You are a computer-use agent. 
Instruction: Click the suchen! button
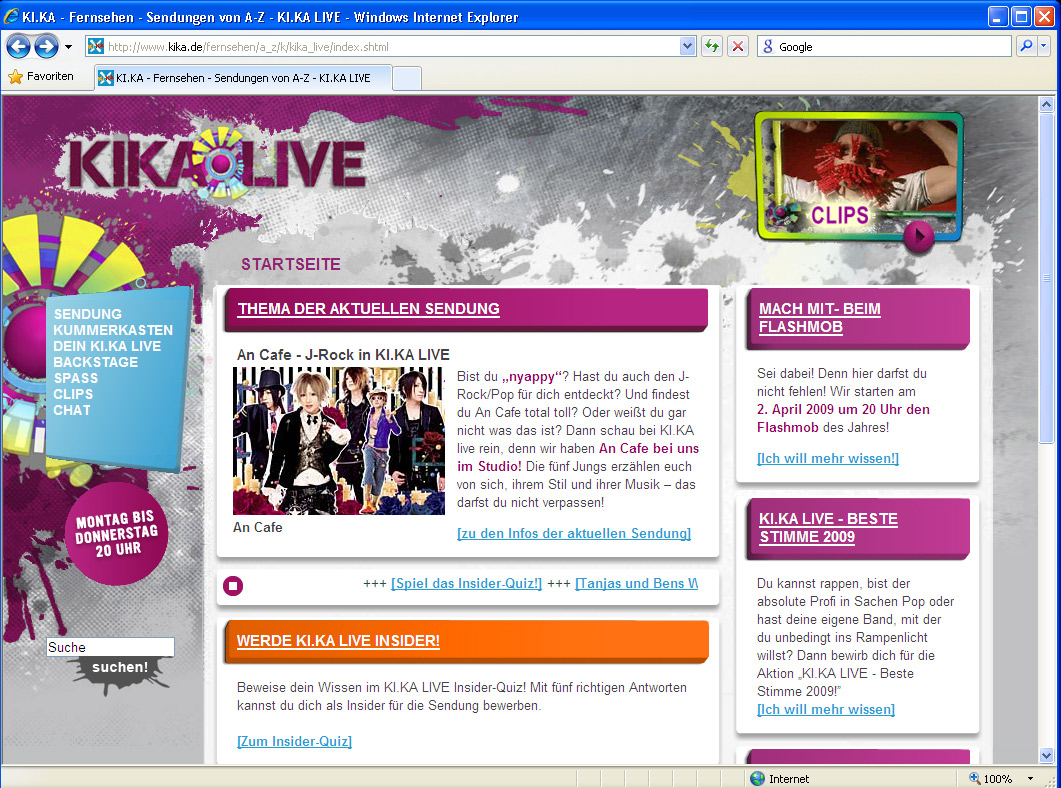point(120,668)
